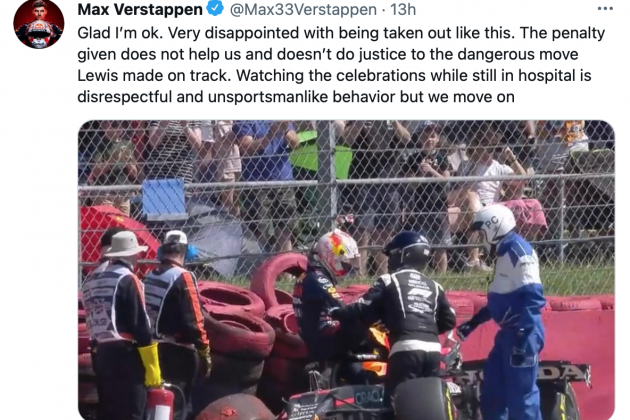This screenshot has height=420, width=630.
Task: Click the blue flag behind the fence
Action: 163,199
